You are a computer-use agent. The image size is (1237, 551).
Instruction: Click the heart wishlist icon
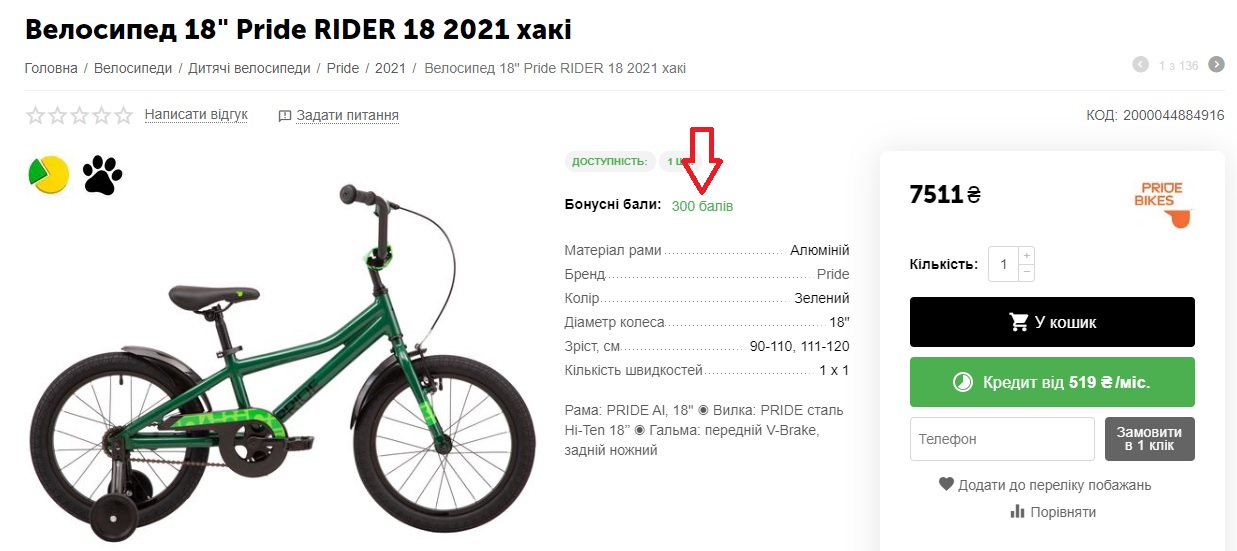click(946, 484)
